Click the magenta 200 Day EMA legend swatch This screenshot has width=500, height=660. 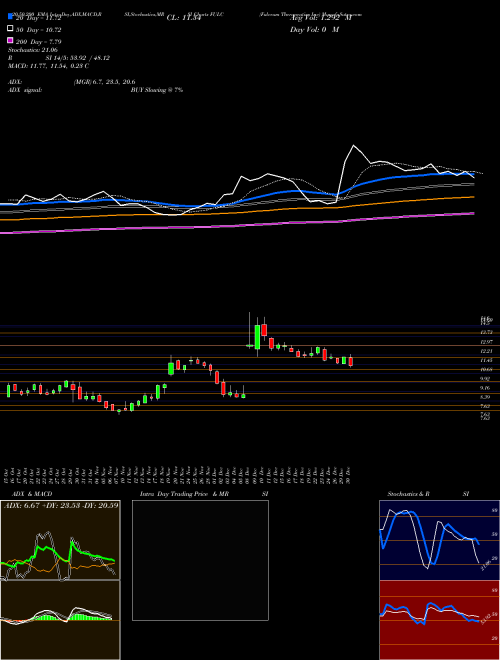[10, 40]
